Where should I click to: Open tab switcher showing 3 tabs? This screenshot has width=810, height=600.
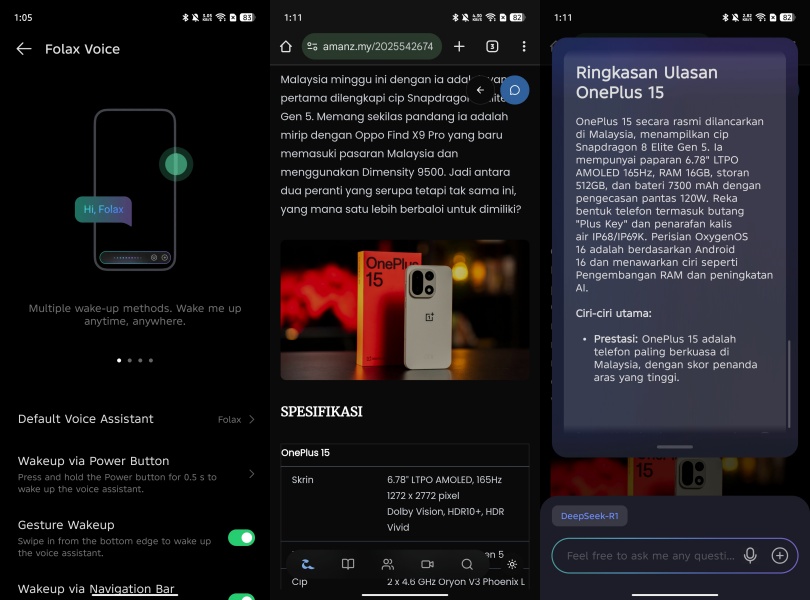click(492, 47)
